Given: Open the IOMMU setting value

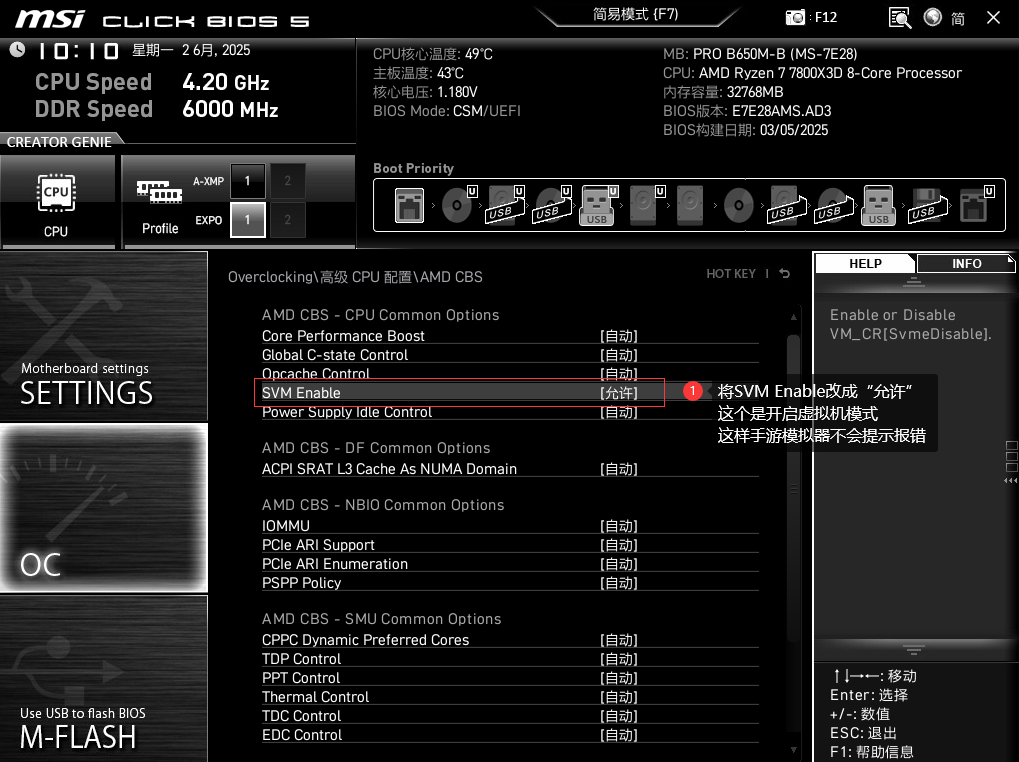Looking at the screenshot, I should [619, 526].
